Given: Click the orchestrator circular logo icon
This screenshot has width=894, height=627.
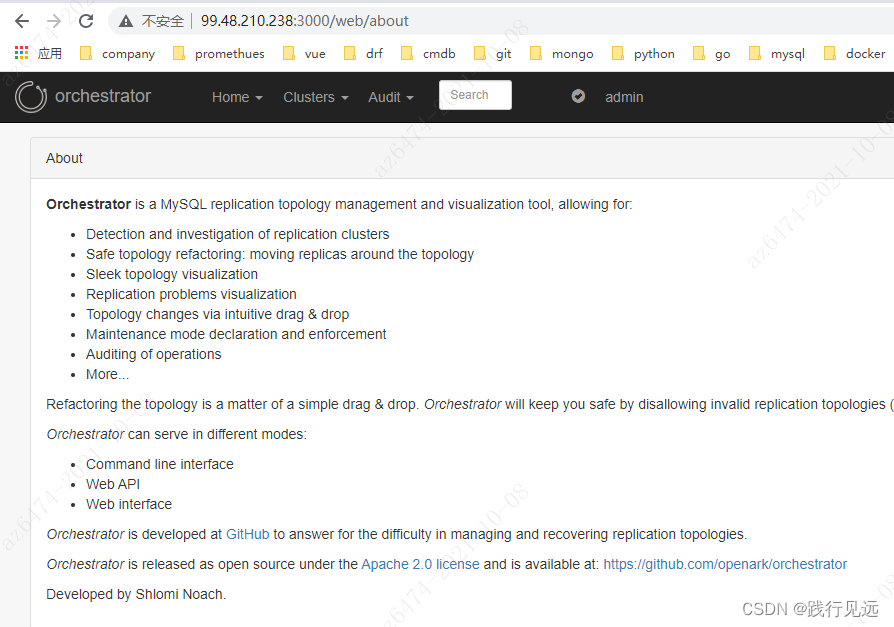Looking at the screenshot, I should pos(31,96).
